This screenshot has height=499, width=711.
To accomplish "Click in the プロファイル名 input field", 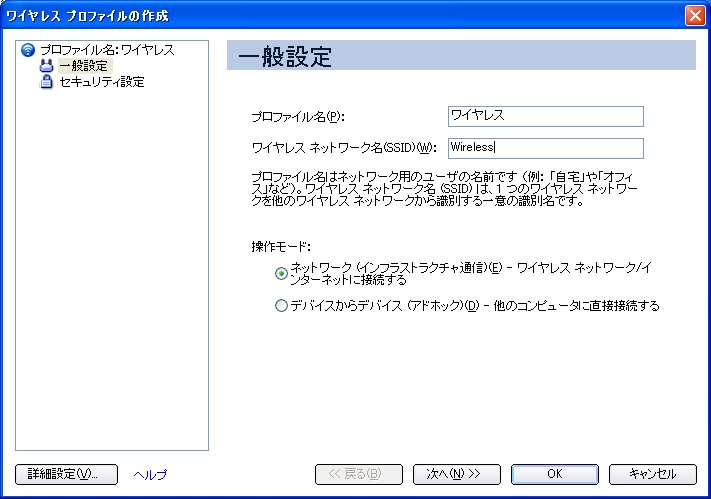I will point(545,117).
